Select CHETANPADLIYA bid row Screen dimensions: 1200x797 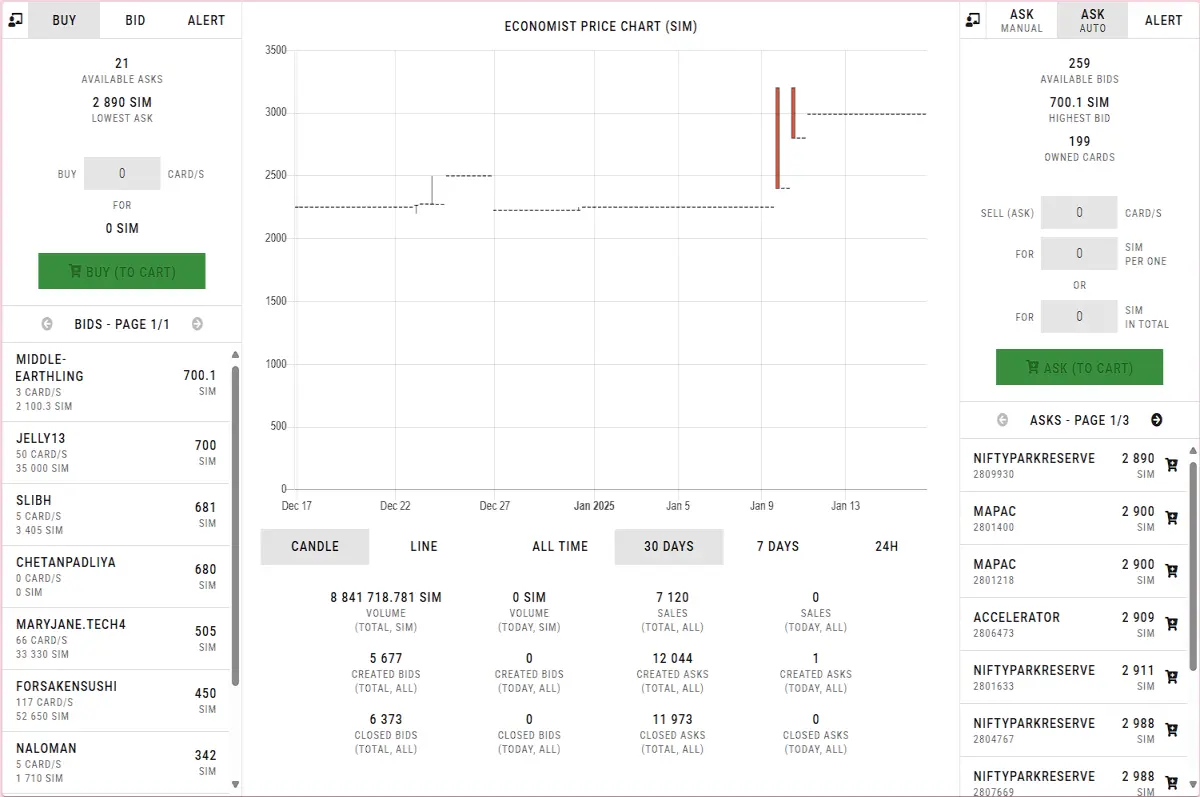pos(115,577)
